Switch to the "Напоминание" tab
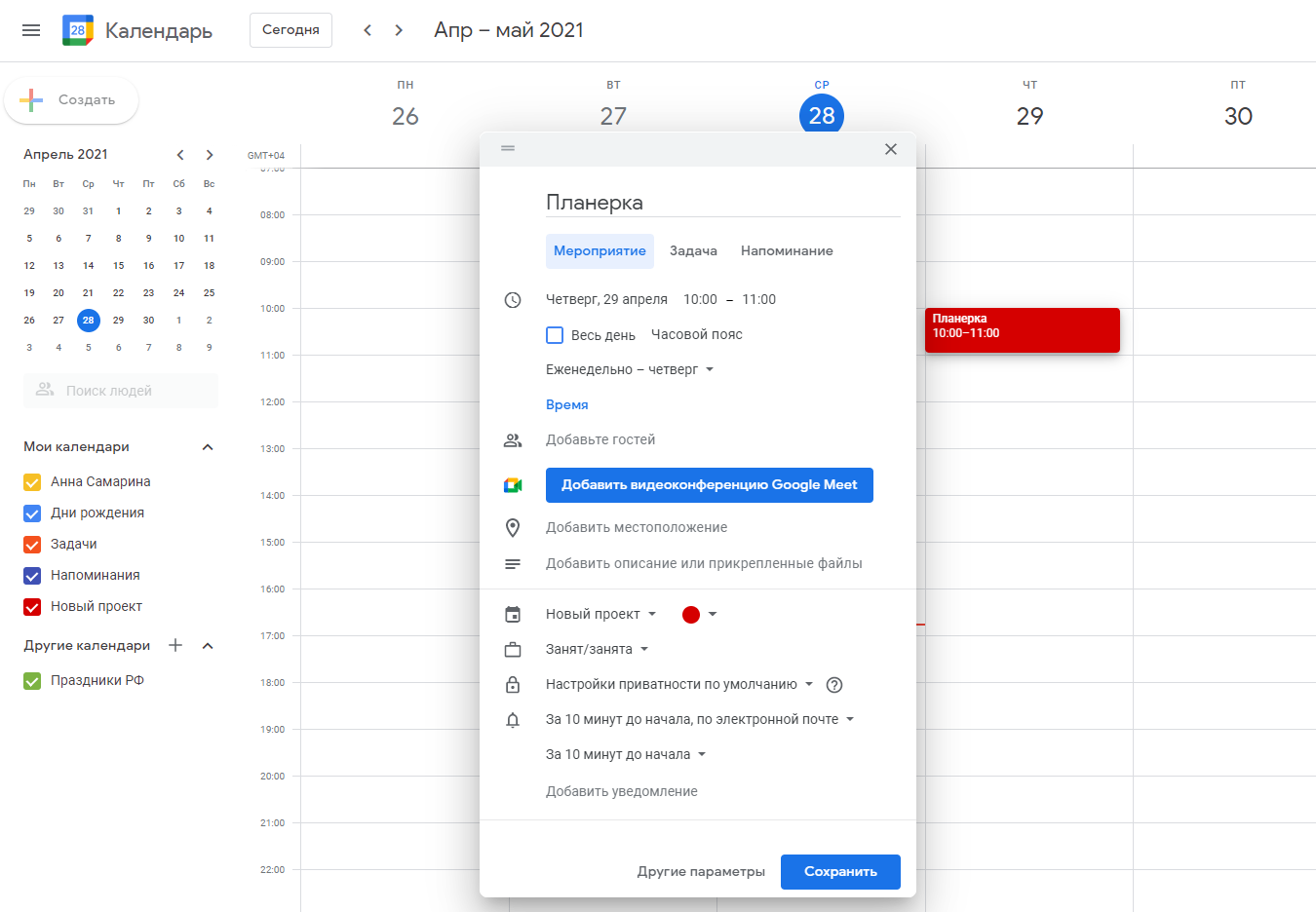 [x=787, y=251]
